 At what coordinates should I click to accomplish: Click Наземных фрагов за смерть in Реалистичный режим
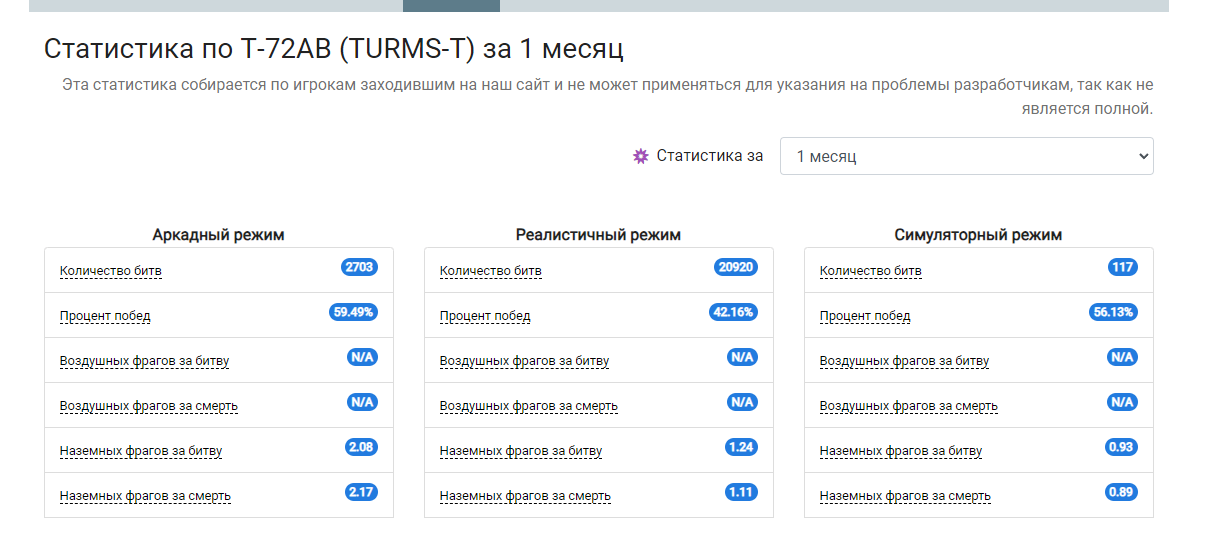coord(525,496)
